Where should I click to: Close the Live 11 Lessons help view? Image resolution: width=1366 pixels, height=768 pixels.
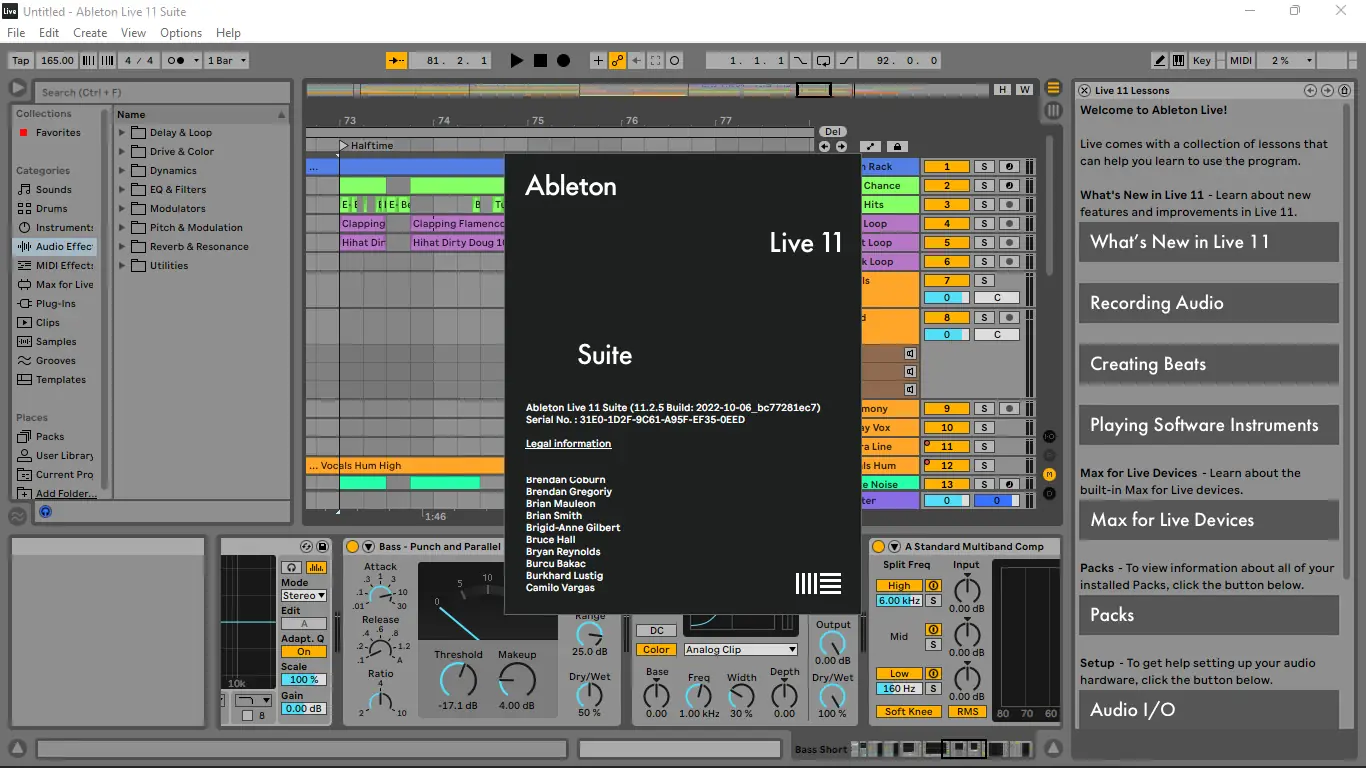[x=1084, y=90]
